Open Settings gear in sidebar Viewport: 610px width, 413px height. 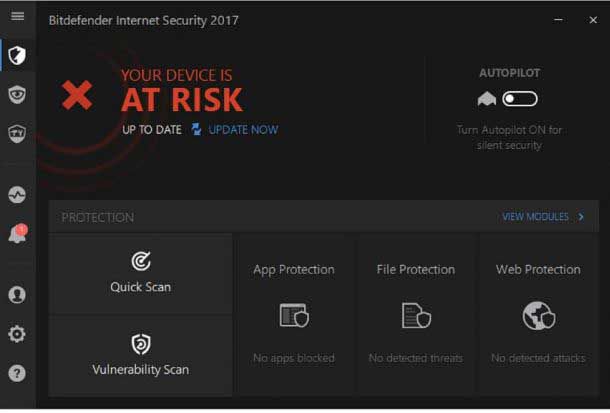point(17,334)
